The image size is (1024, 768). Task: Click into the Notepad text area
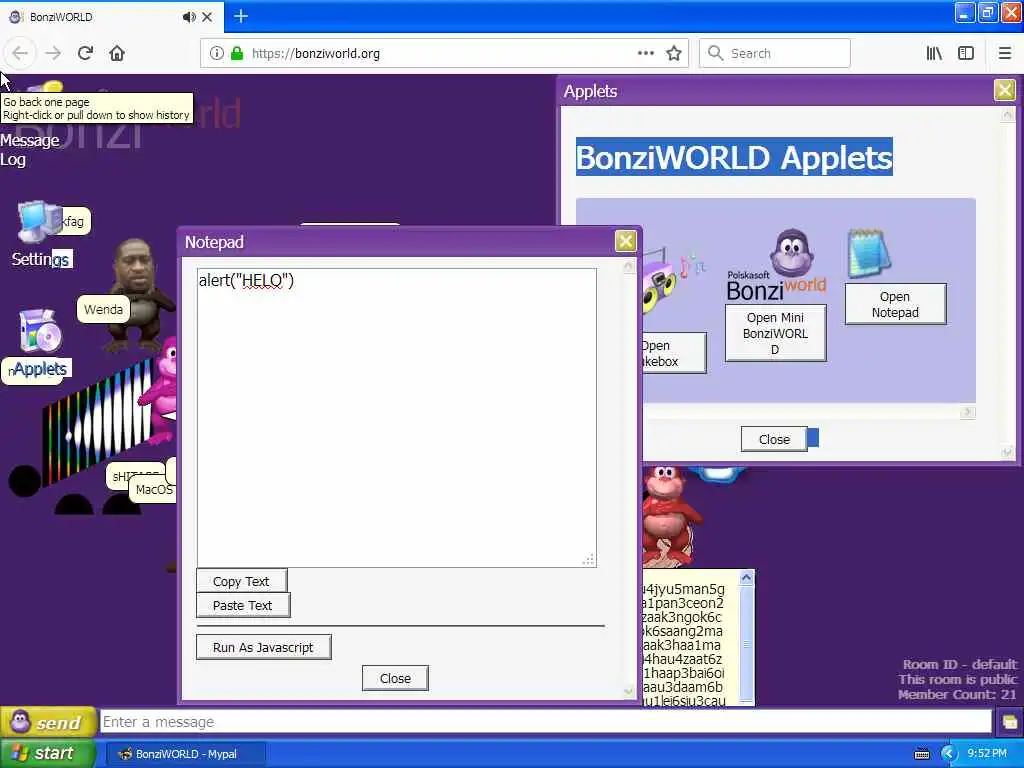pyautogui.click(x=396, y=417)
